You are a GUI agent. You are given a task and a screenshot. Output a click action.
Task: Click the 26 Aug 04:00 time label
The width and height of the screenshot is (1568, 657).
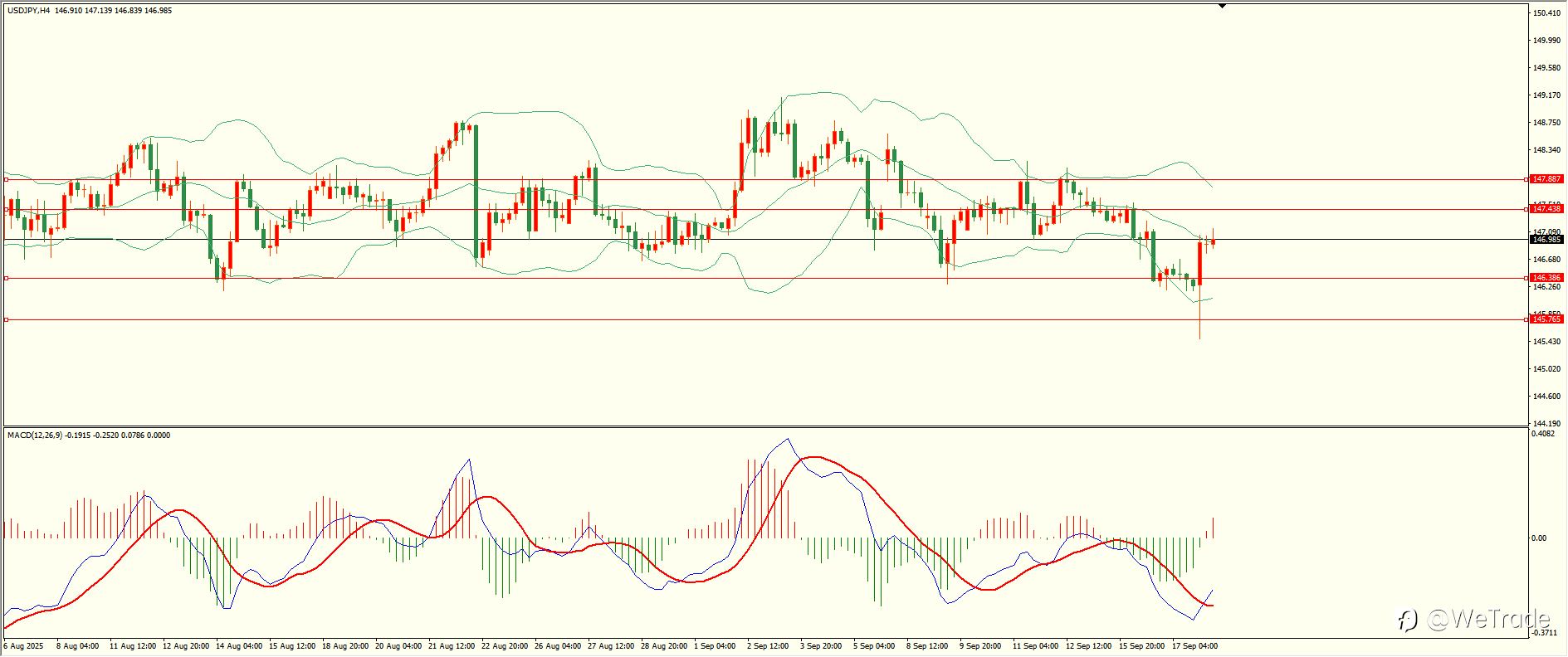click(558, 646)
